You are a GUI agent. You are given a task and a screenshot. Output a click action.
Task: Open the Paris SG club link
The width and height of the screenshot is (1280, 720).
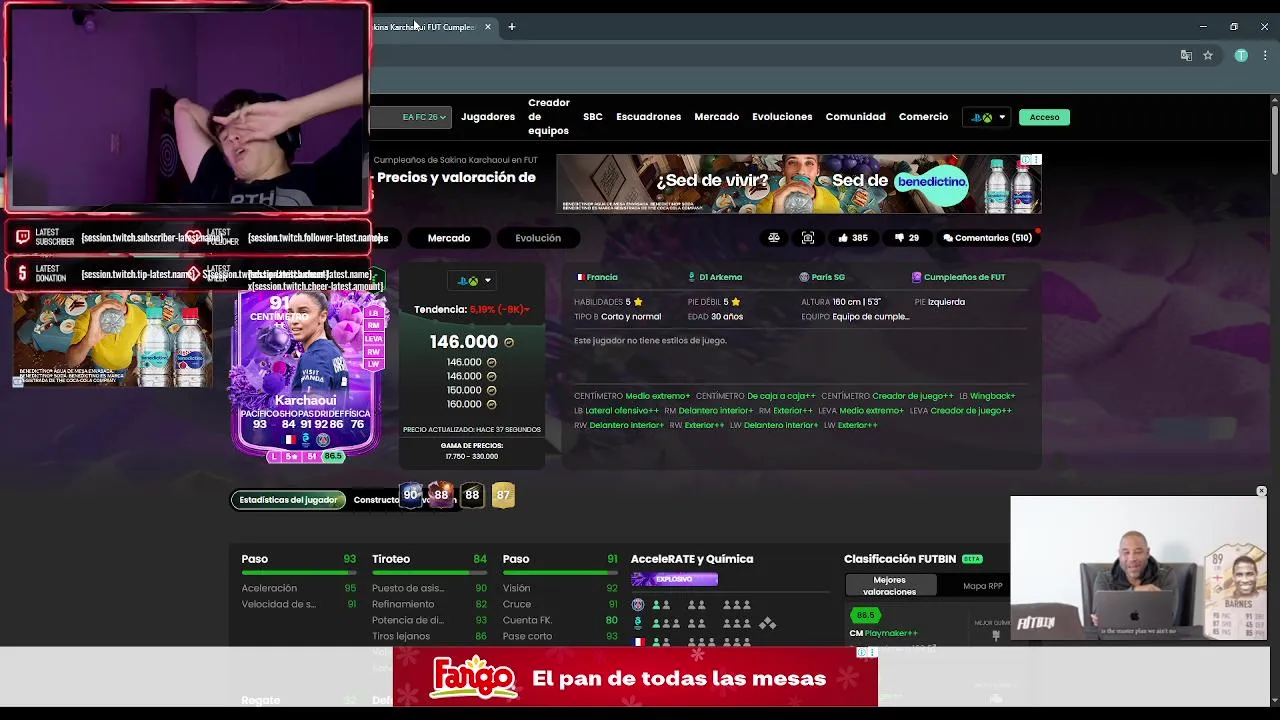pyautogui.click(x=822, y=277)
